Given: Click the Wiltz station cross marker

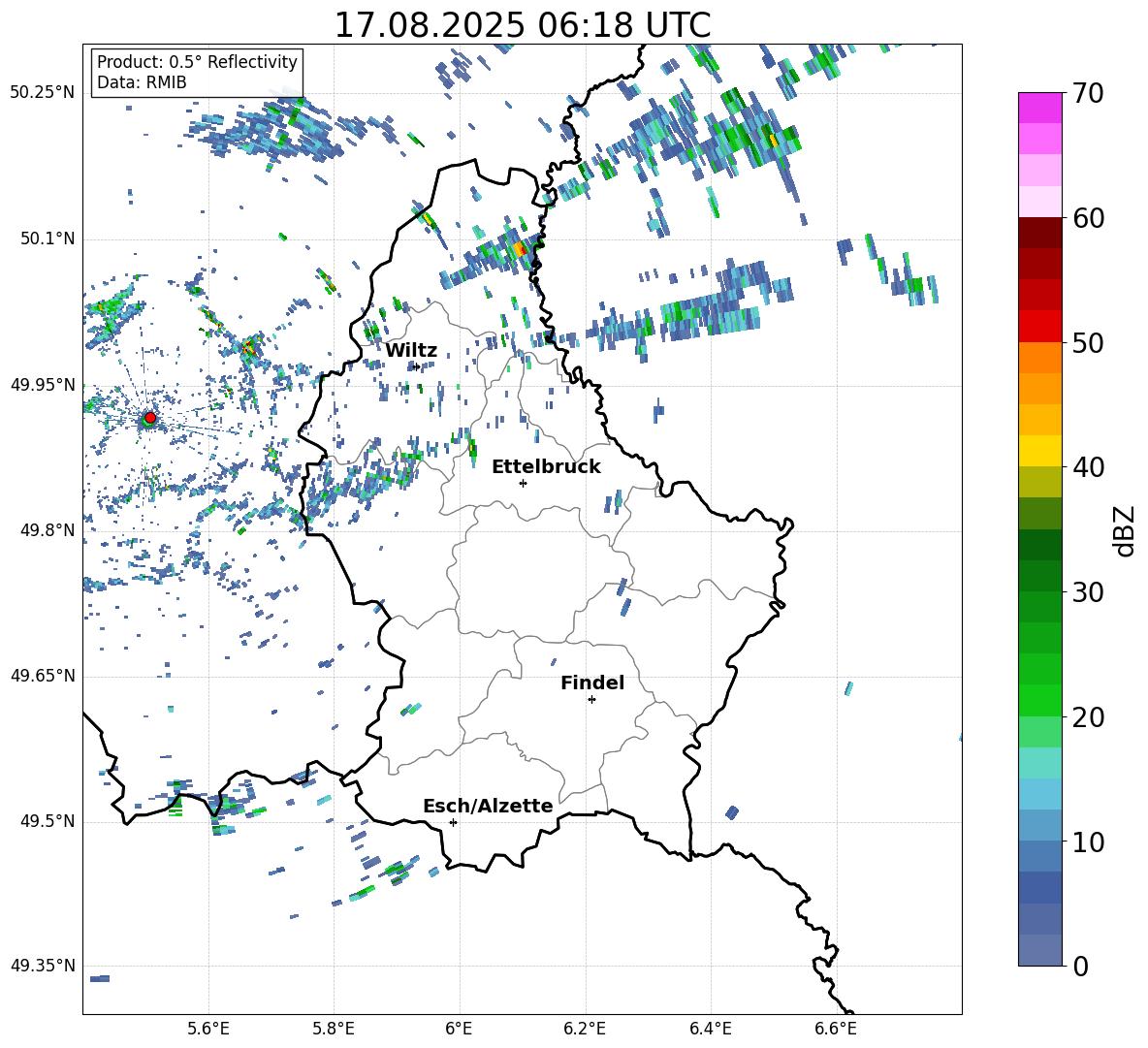Looking at the screenshot, I should 416,367.
